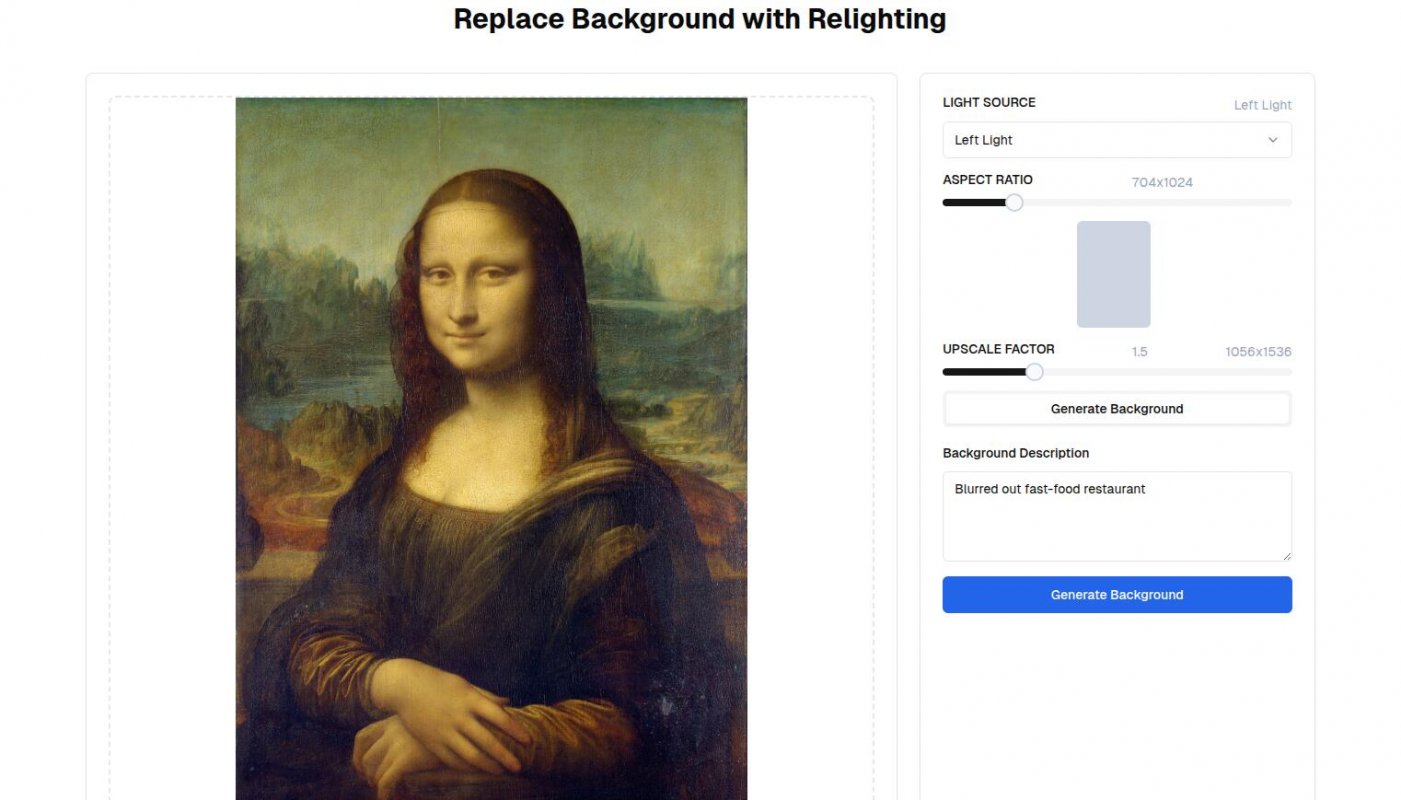Click the textarea resize grip corner

1286,556
